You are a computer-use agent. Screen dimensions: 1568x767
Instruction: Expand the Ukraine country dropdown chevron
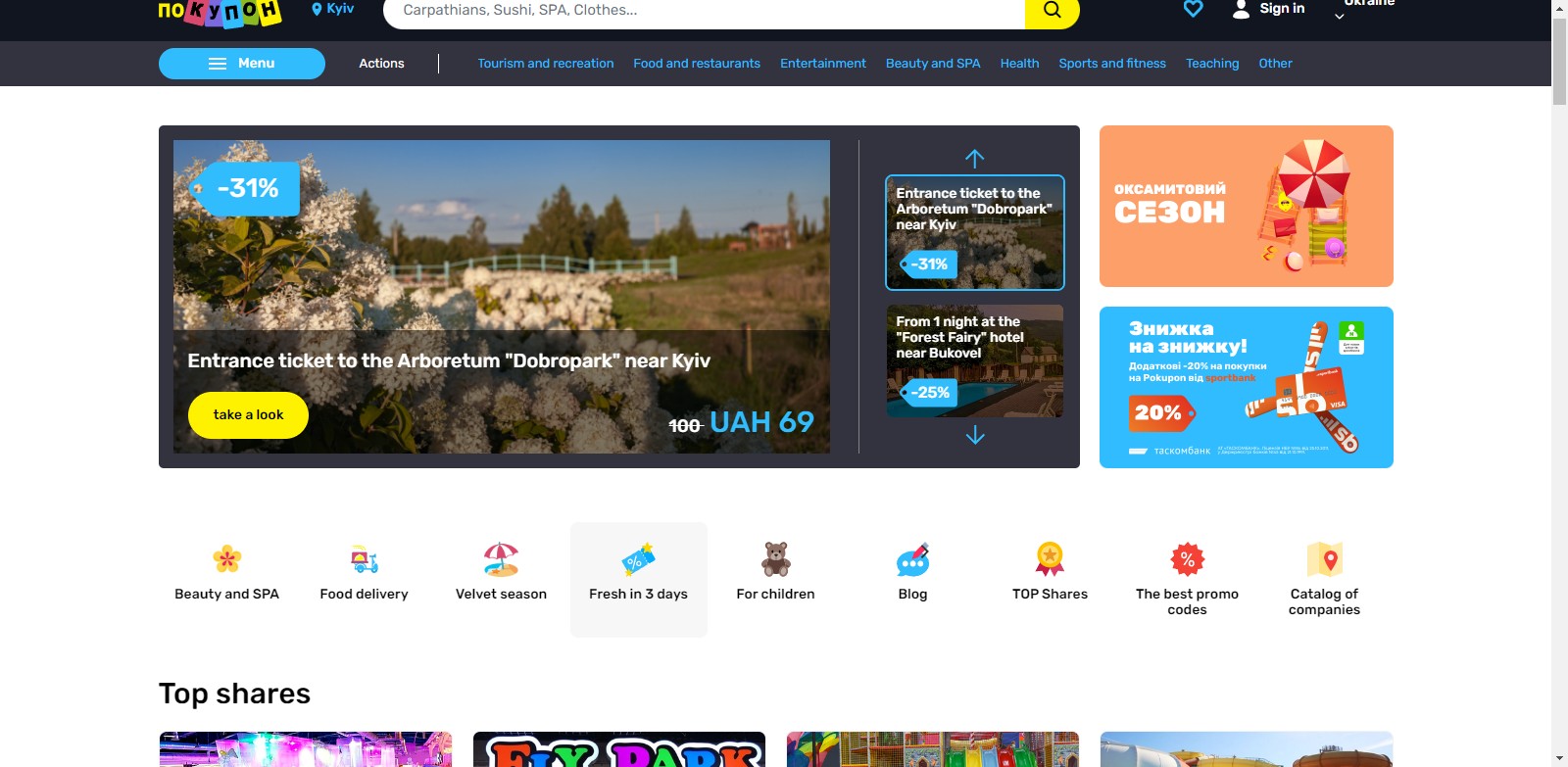click(1340, 16)
